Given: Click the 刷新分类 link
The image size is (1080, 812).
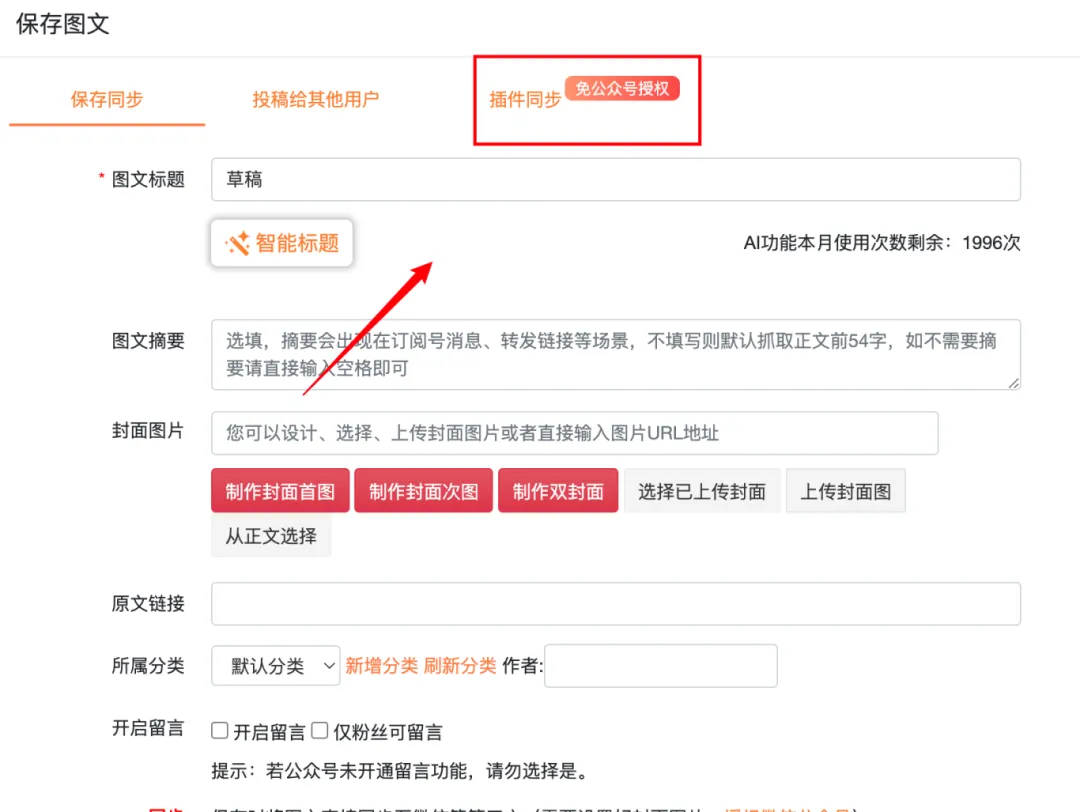Looking at the screenshot, I should pos(460,666).
